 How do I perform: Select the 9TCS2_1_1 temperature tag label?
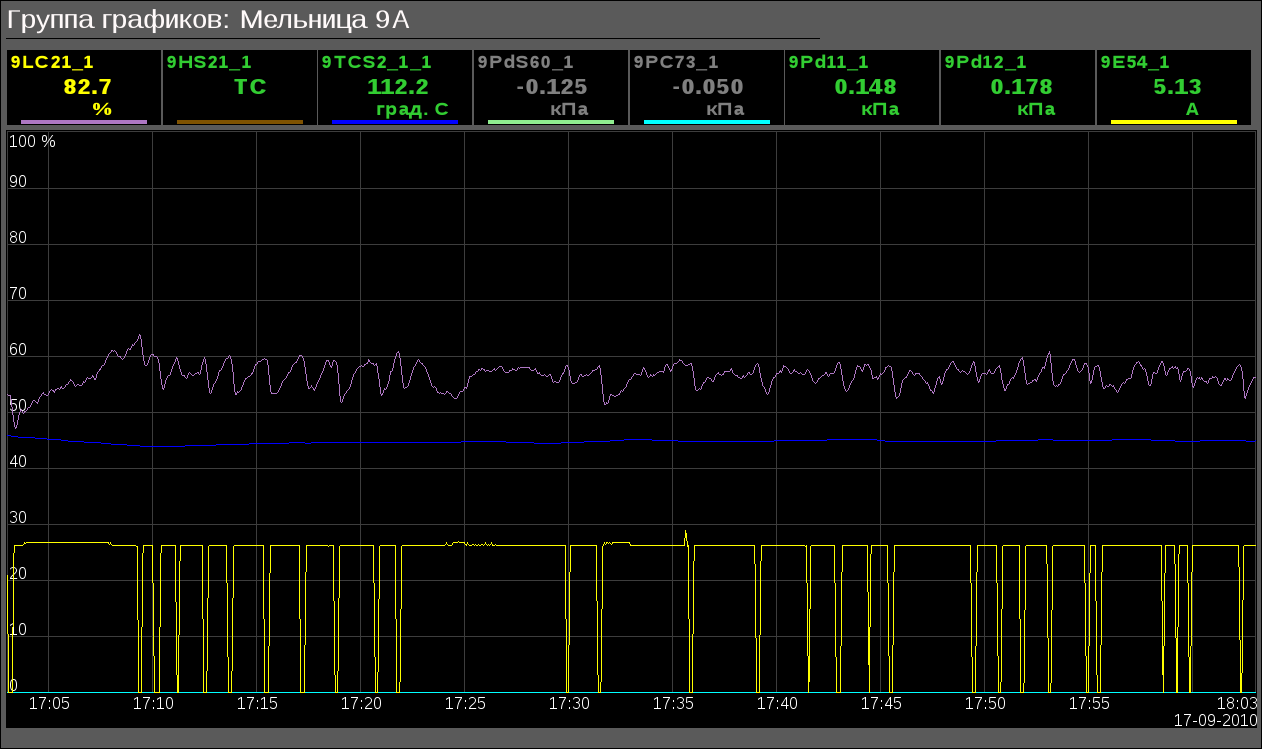tap(377, 62)
